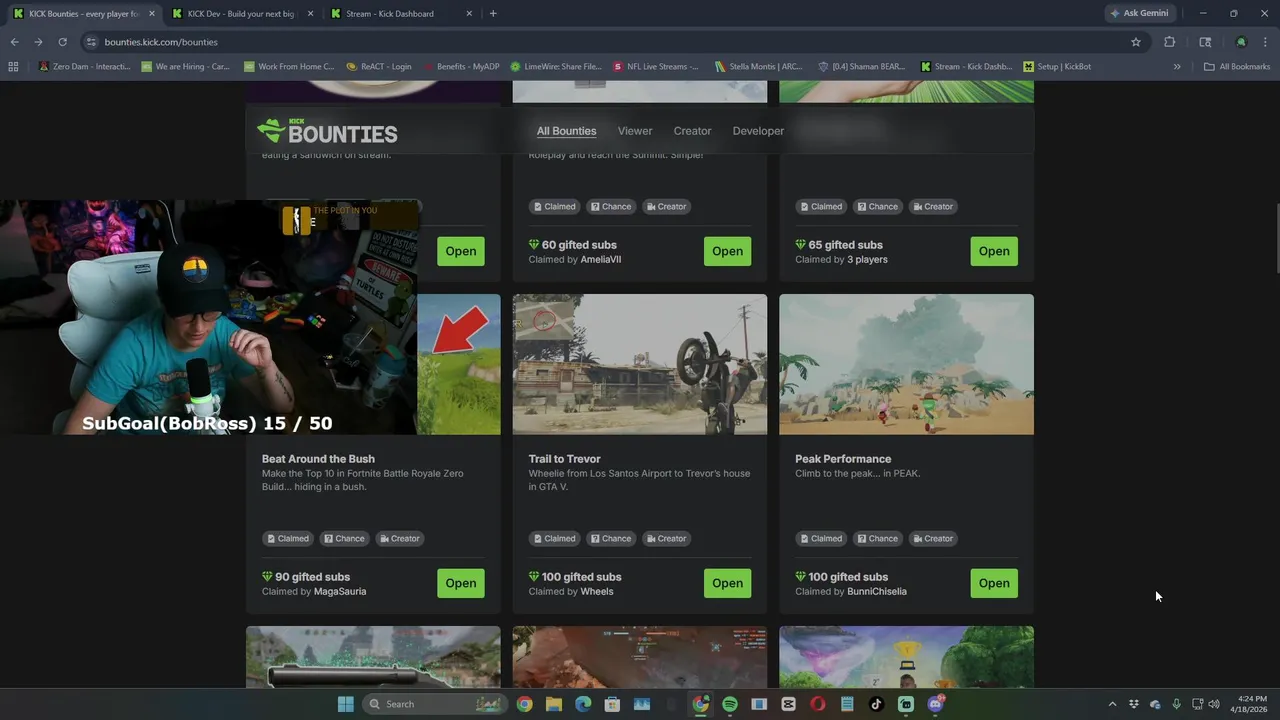Open the Zero Dam bookmark

(x=84, y=67)
